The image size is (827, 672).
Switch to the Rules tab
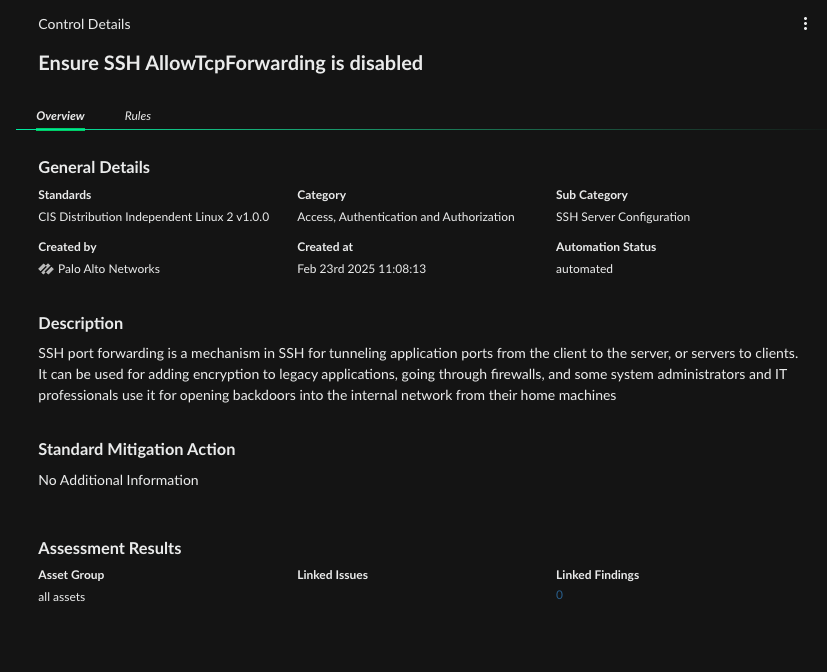(x=138, y=116)
